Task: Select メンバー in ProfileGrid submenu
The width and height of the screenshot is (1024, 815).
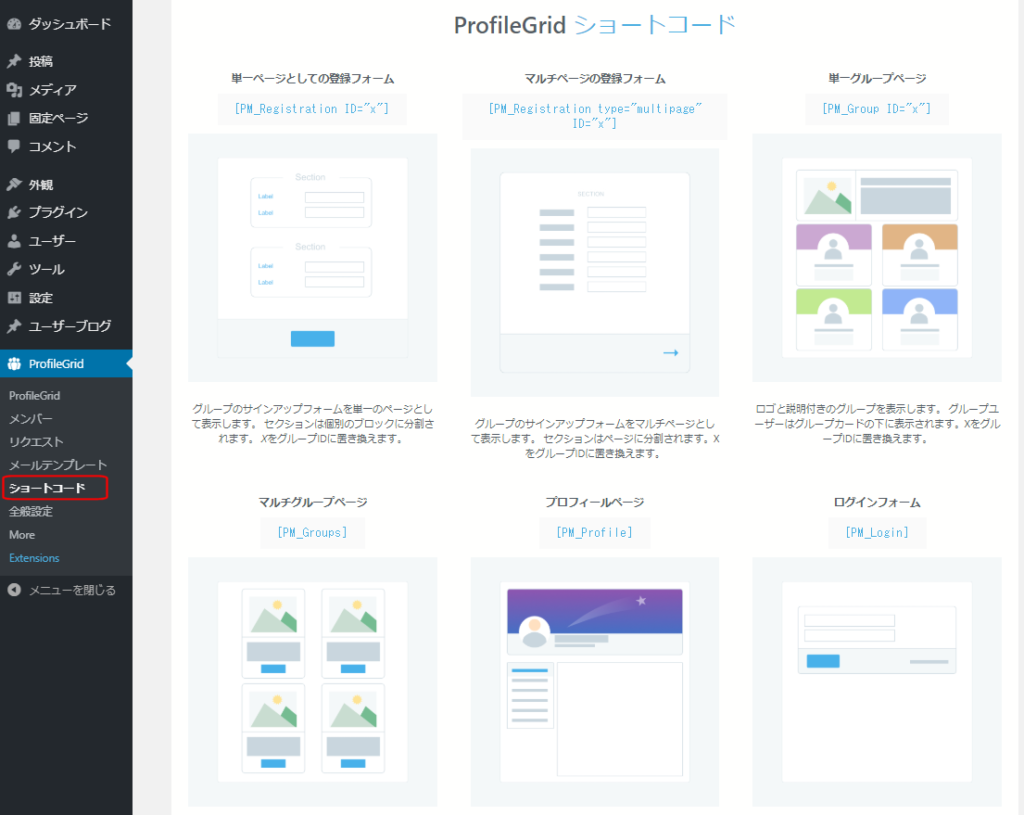Action: click(31, 419)
